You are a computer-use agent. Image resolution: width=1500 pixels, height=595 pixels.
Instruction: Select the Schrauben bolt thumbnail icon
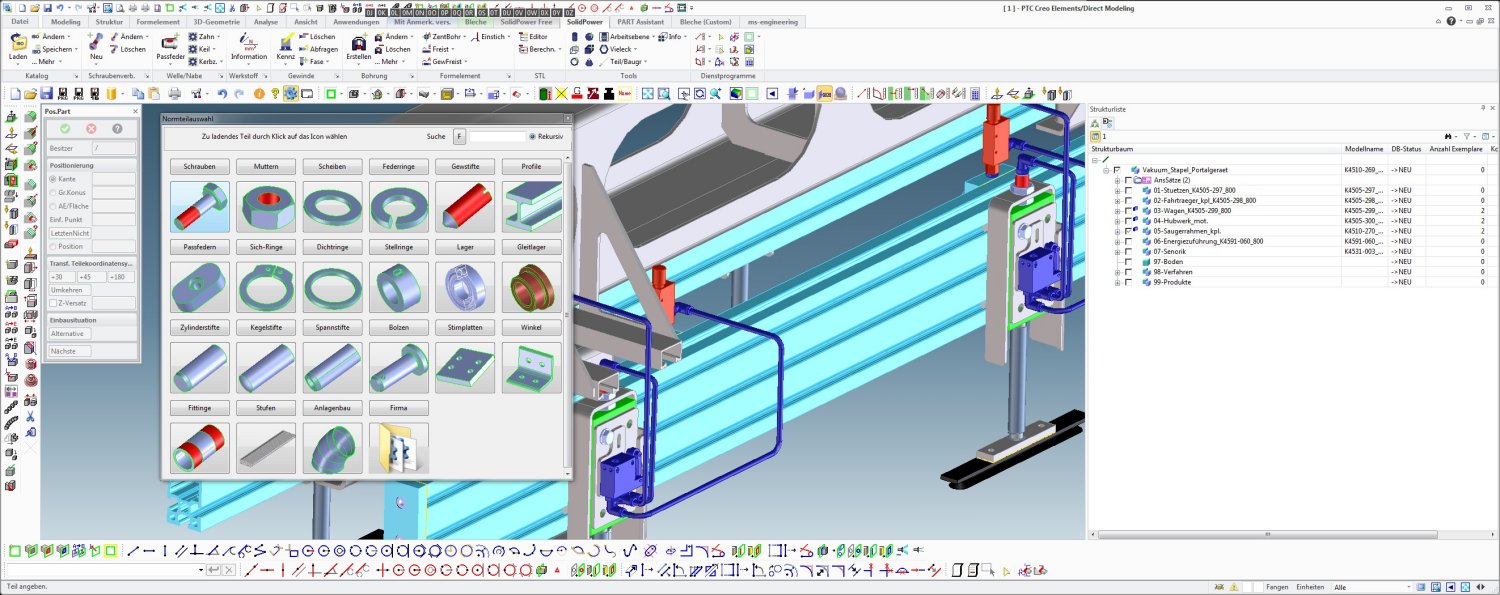coord(200,207)
